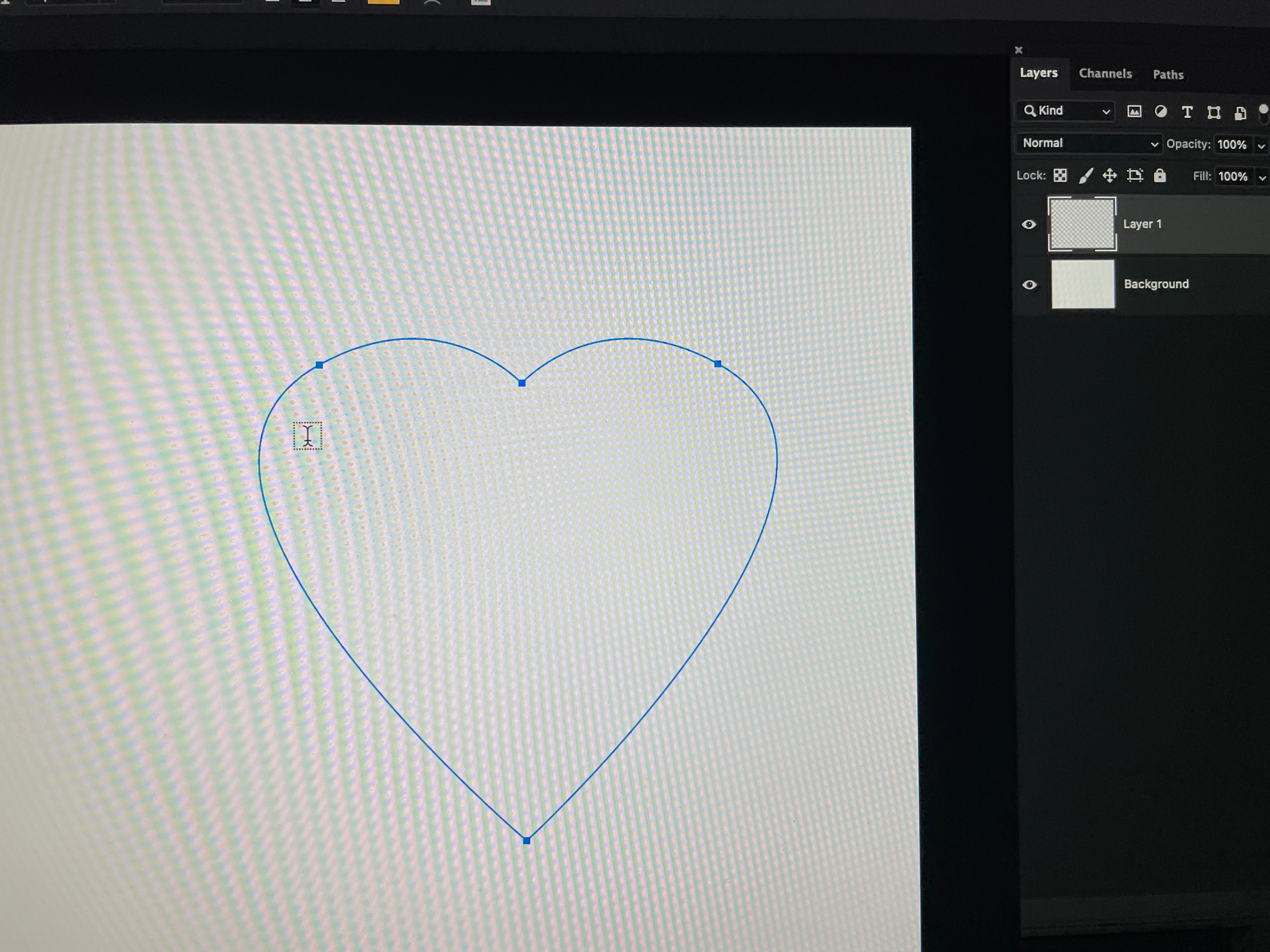Select the Background layer thumbnail
Image resolution: width=1270 pixels, height=952 pixels.
pos(1083,285)
